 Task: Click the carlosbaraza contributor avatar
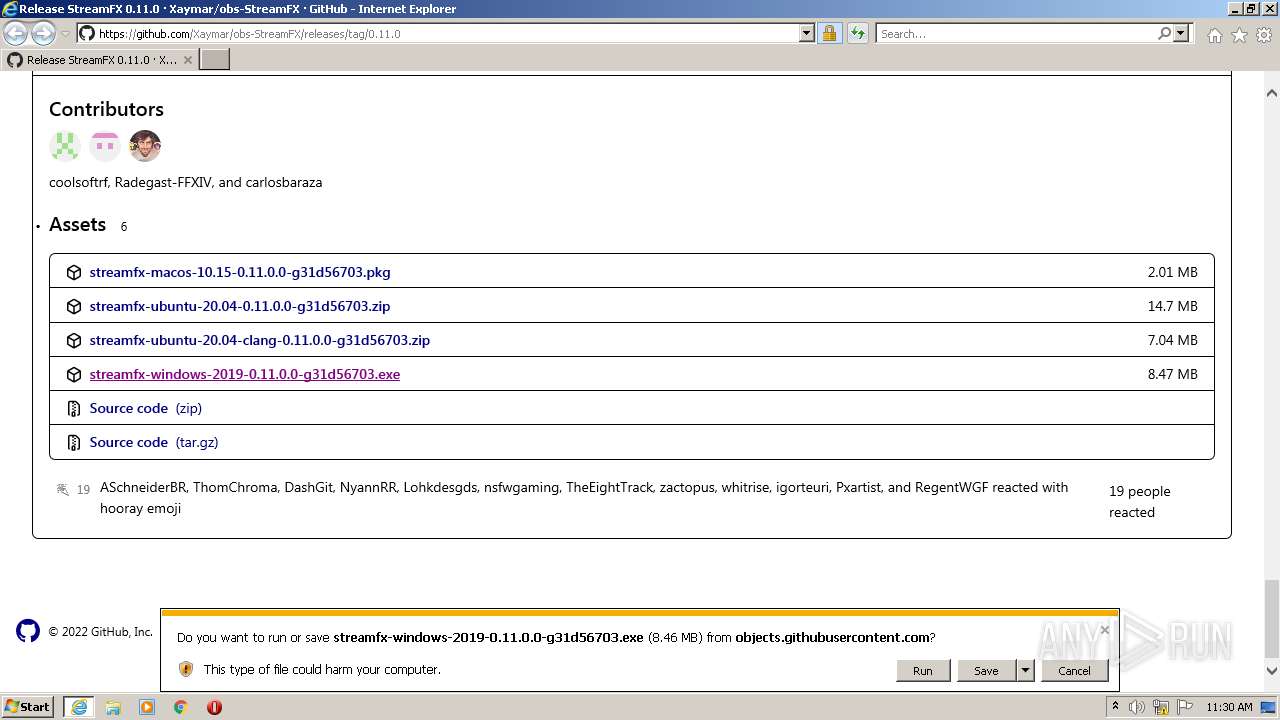tap(145, 146)
